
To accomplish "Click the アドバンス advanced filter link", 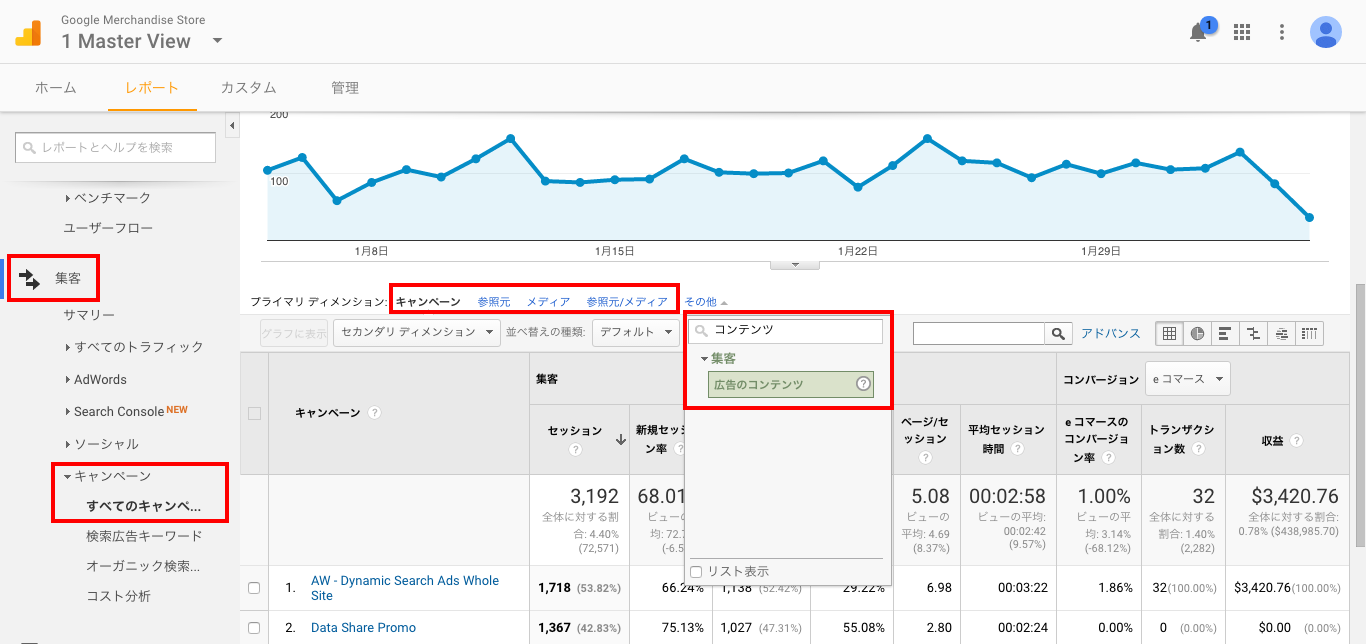I will pyautogui.click(x=1110, y=333).
